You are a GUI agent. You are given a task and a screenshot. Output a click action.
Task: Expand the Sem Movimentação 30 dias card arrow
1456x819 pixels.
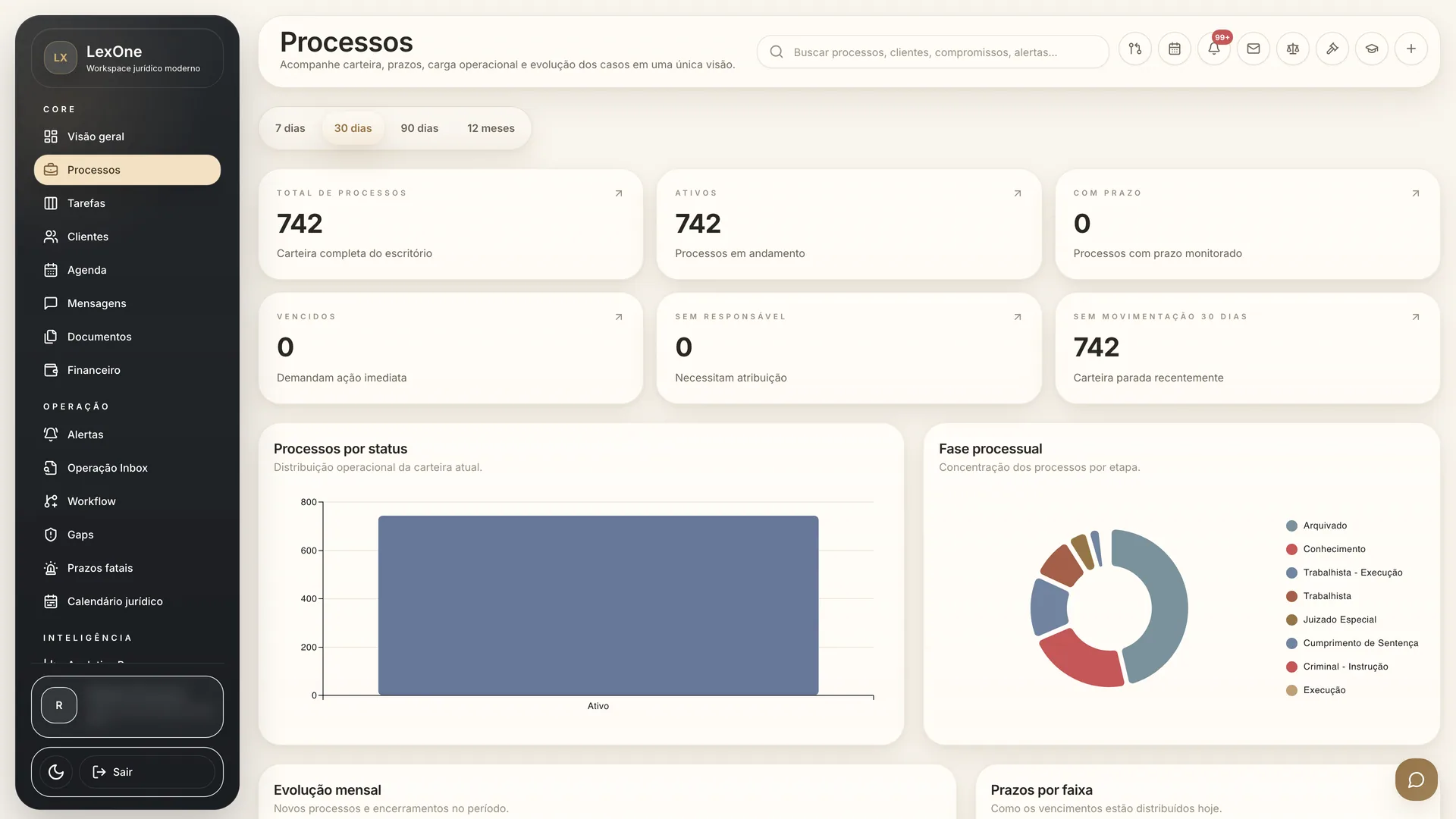[x=1415, y=317]
